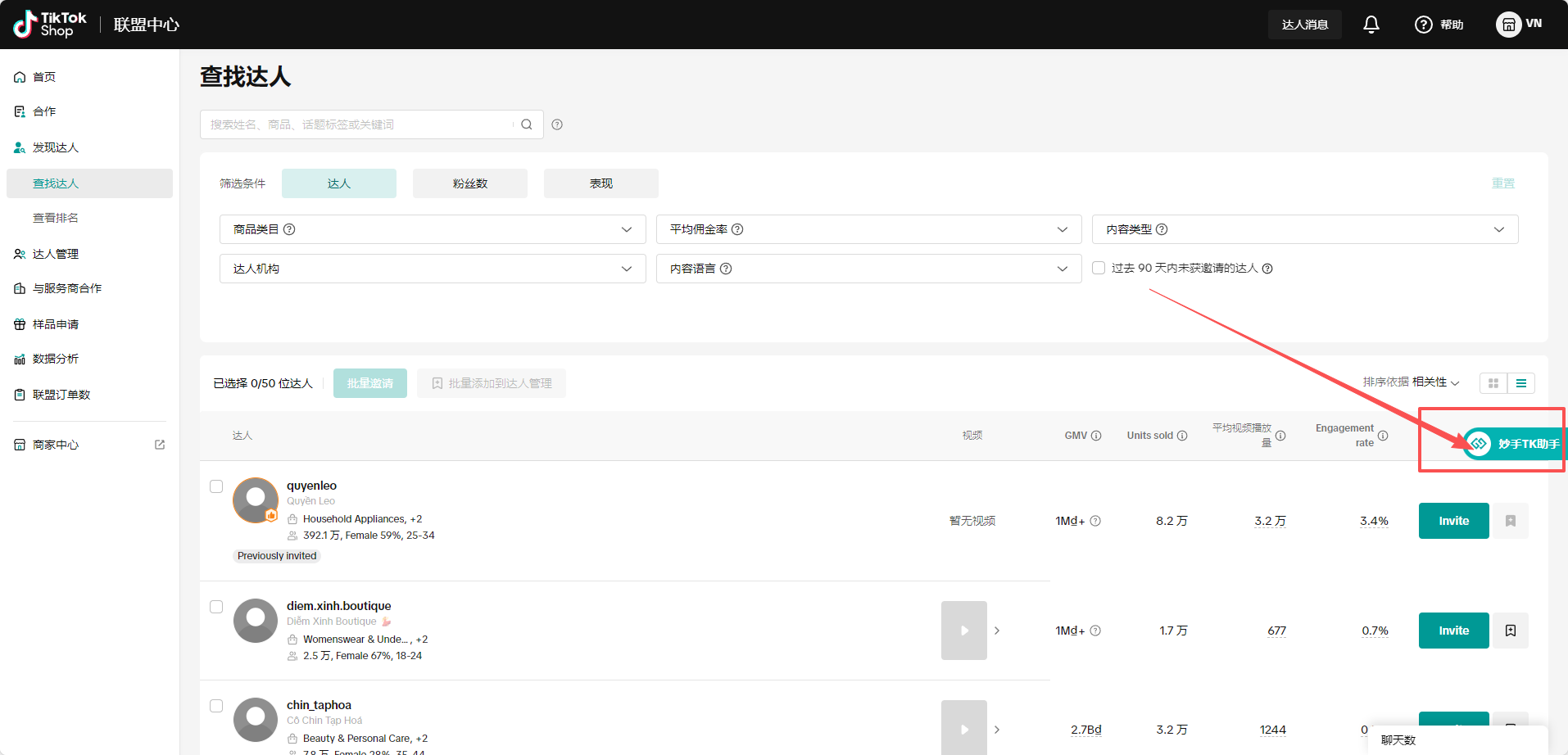Viewport: 1568px width, 755px height.
Task: Select the 表现 filter tab
Action: pos(601,183)
